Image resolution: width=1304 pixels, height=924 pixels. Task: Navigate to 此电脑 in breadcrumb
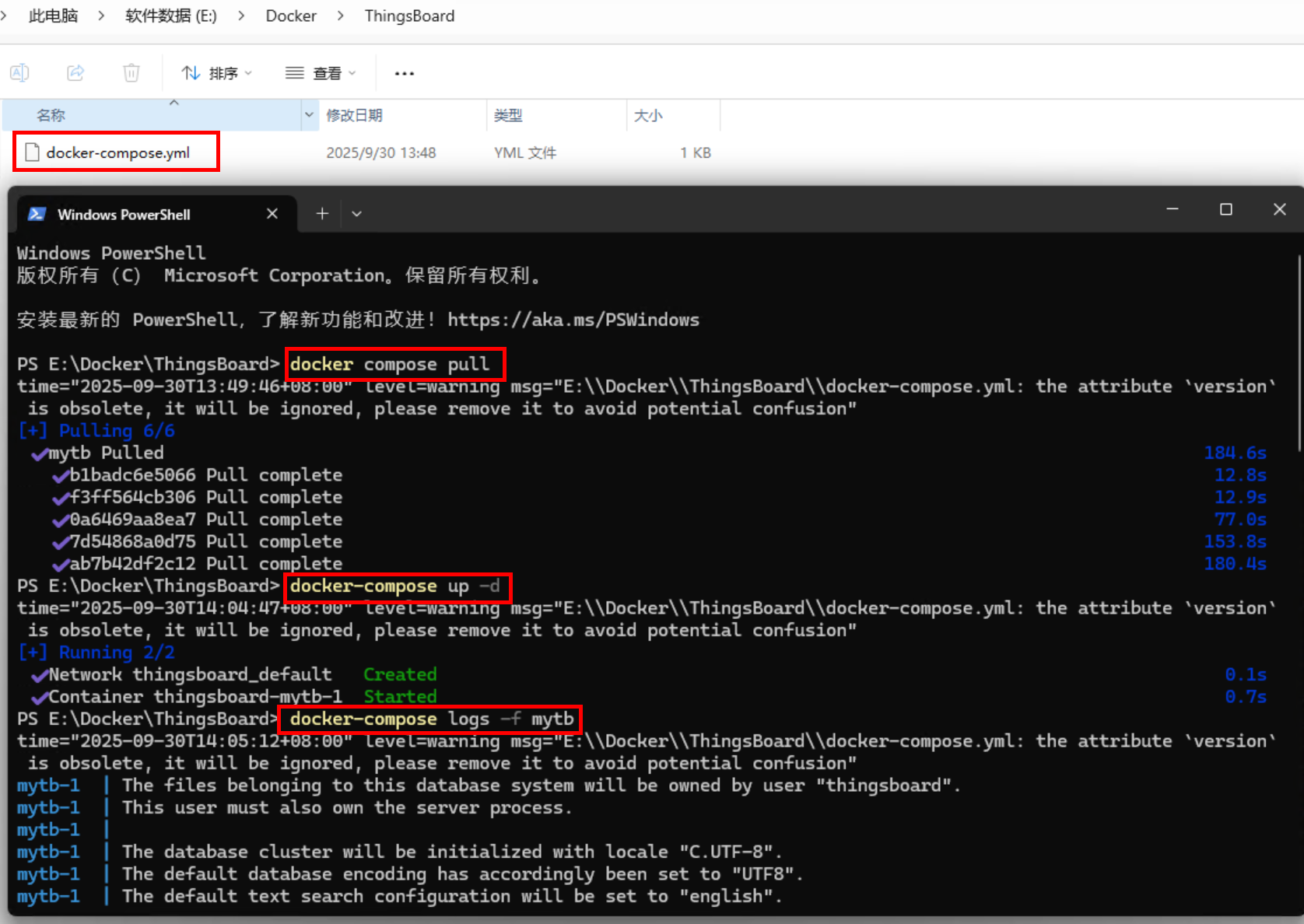pos(54,16)
